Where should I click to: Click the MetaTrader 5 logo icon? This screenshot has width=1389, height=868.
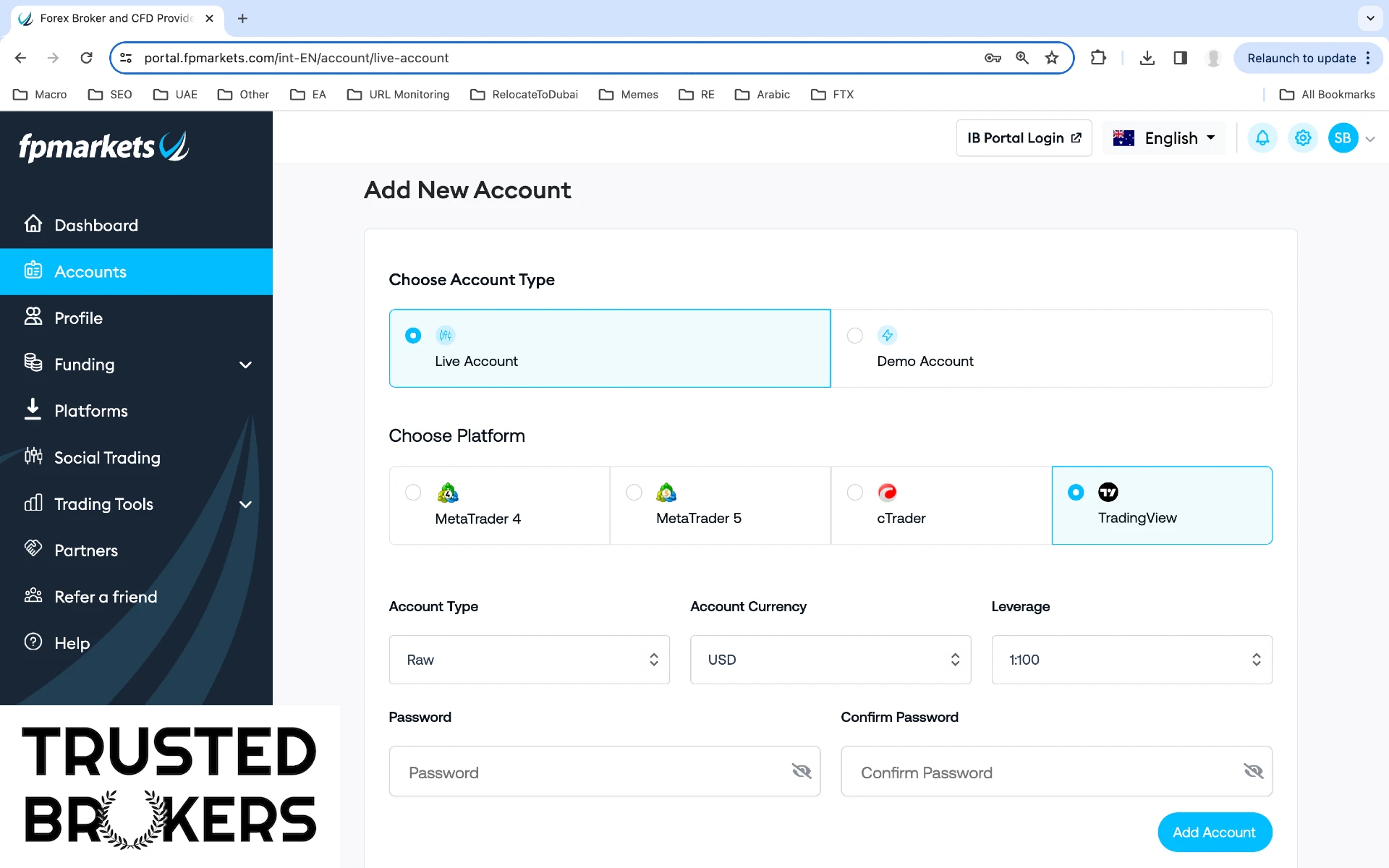[x=666, y=493]
